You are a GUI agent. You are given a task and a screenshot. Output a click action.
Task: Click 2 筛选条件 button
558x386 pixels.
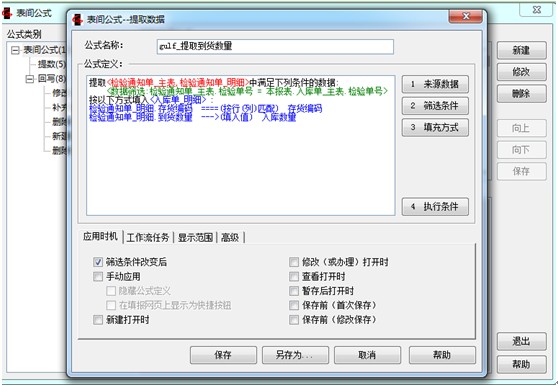coord(435,106)
